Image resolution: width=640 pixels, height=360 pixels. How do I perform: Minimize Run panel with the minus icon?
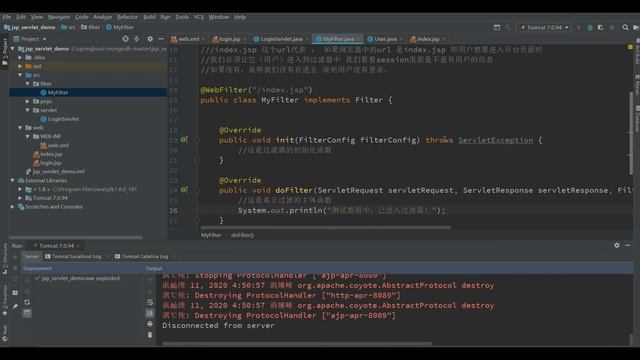628,245
